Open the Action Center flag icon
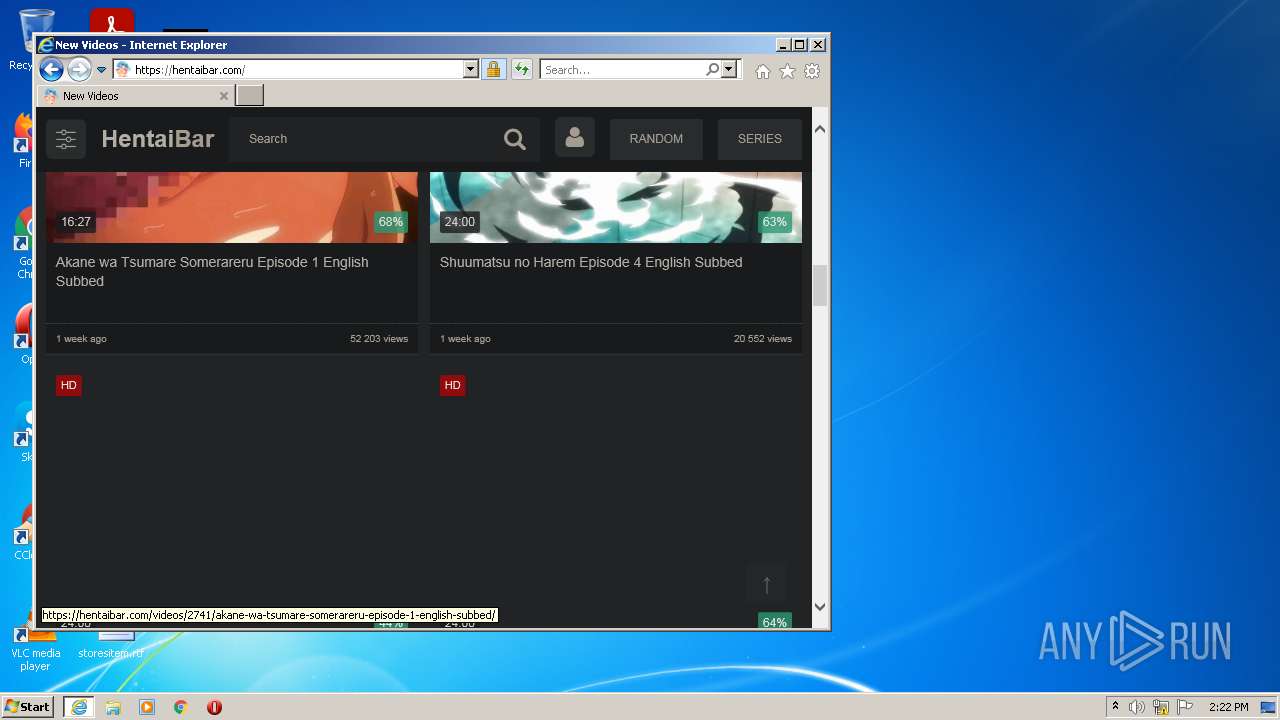This screenshot has height=720, width=1280. coord(1184,707)
